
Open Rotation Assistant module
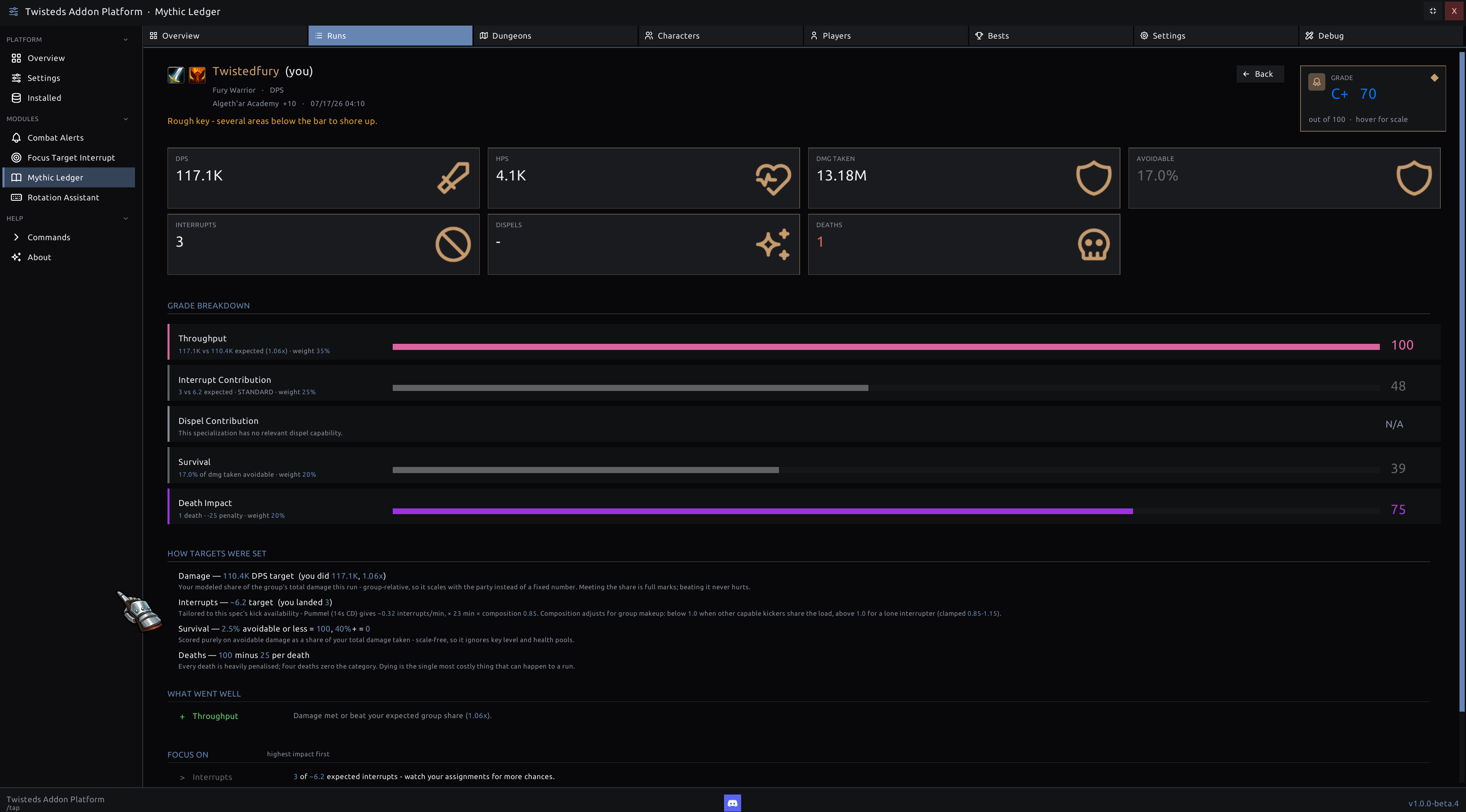(x=69, y=198)
